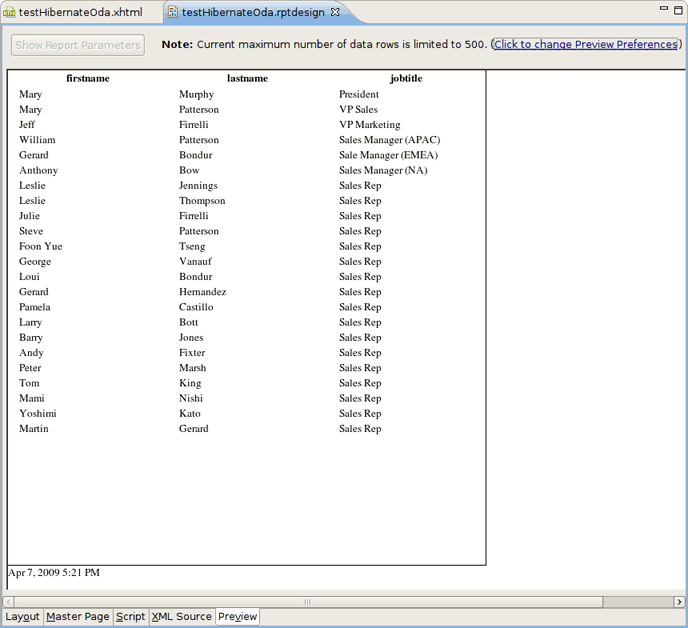The image size is (688, 628).
Task: Click the King lastname cell
Action: 190,384
